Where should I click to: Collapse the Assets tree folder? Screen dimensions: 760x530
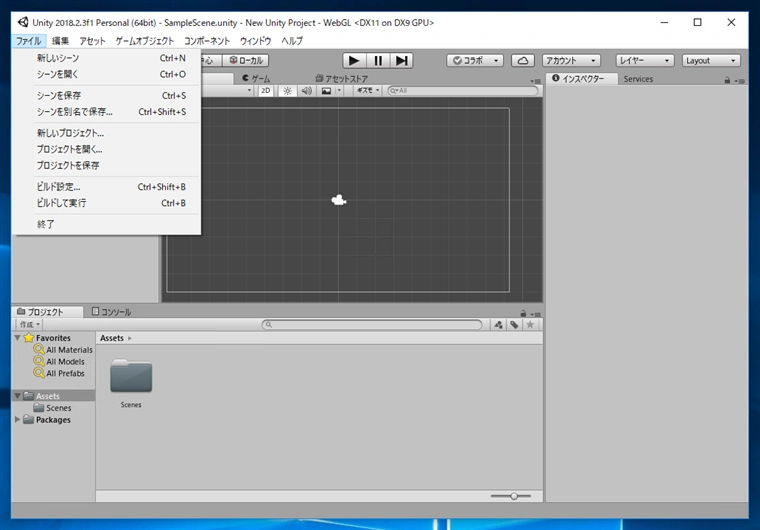coord(17,396)
